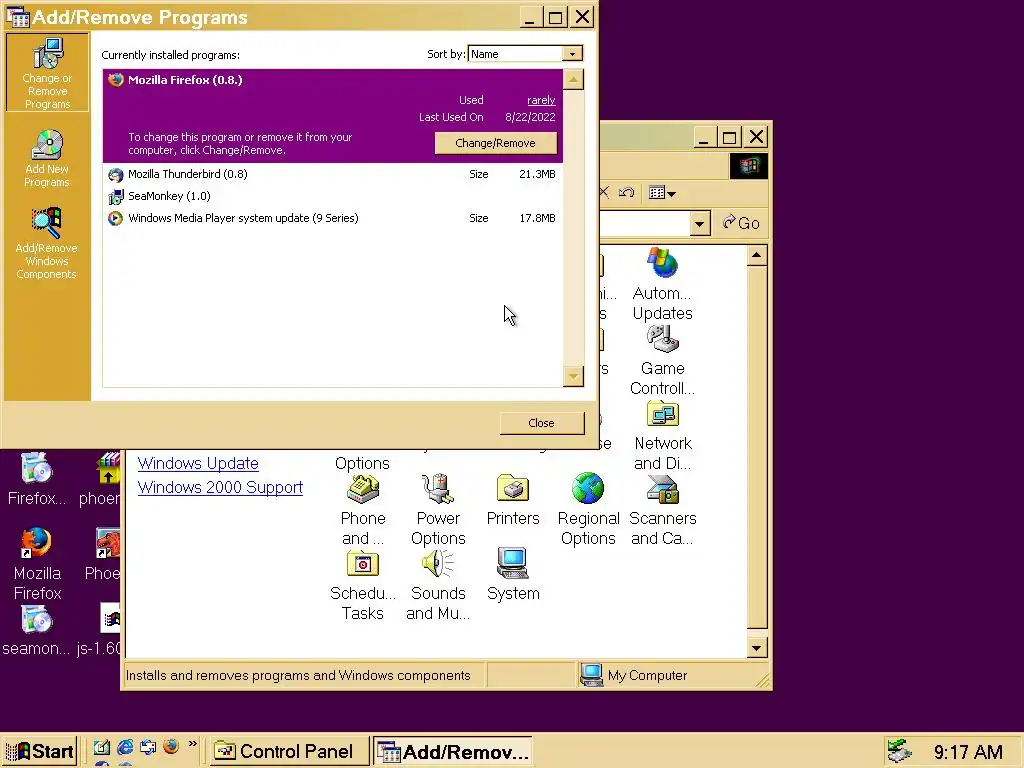Screen dimensions: 1024x768
Task: Click the 17.8MB size value
Action: 537,218
